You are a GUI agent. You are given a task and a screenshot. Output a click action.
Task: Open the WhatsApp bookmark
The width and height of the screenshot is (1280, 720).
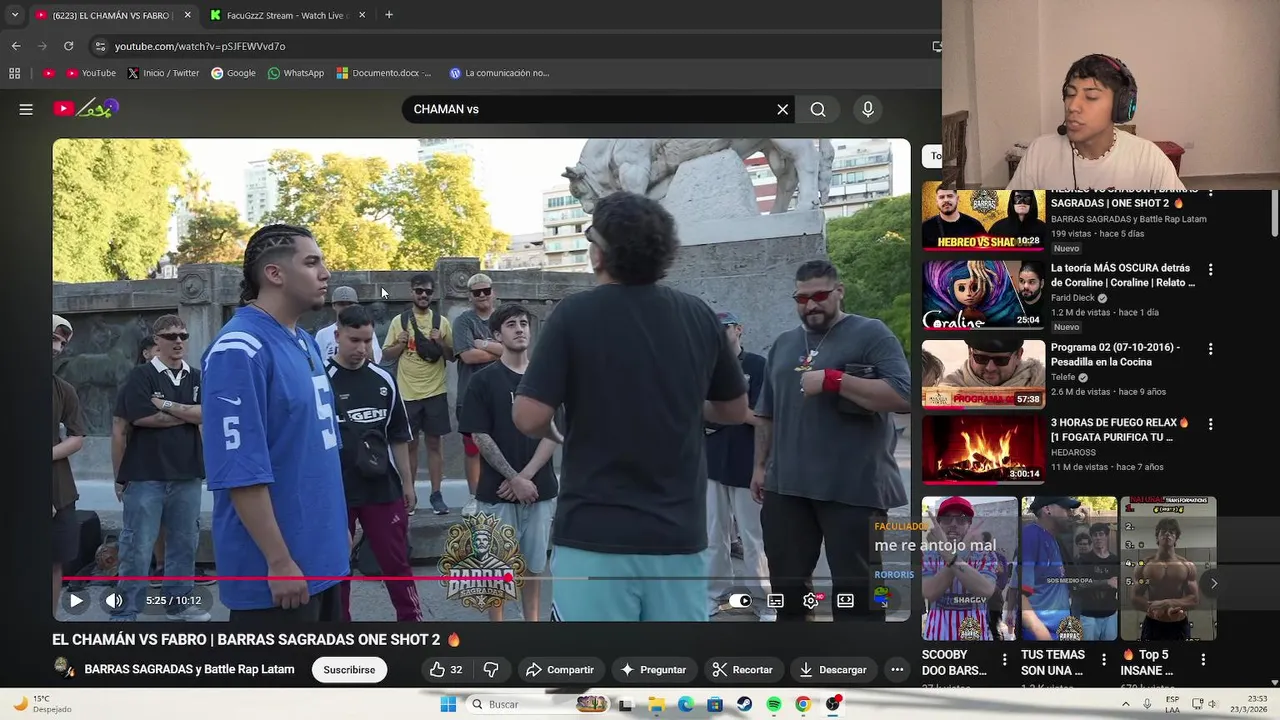[295, 73]
